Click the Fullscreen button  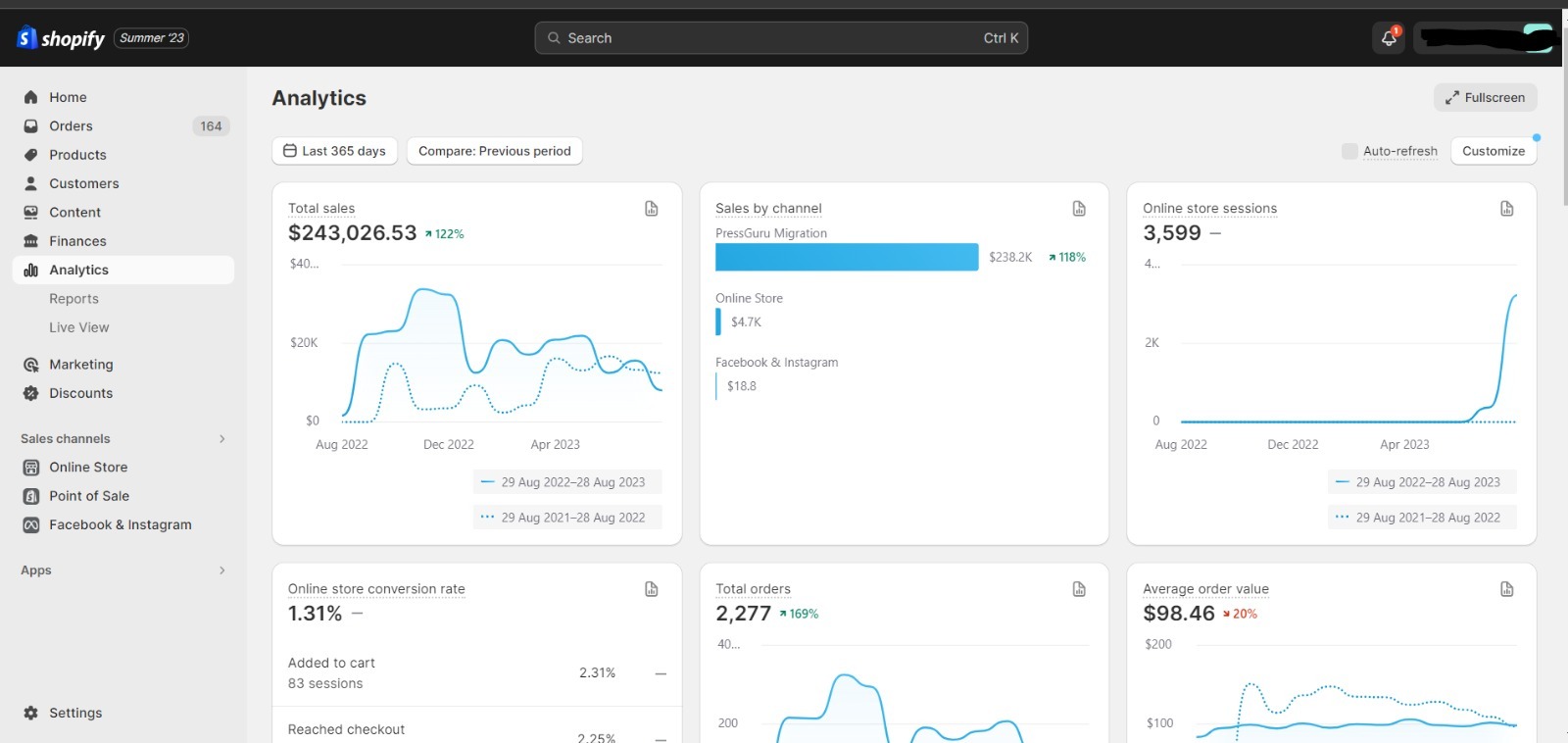pyautogui.click(x=1485, y=97)
